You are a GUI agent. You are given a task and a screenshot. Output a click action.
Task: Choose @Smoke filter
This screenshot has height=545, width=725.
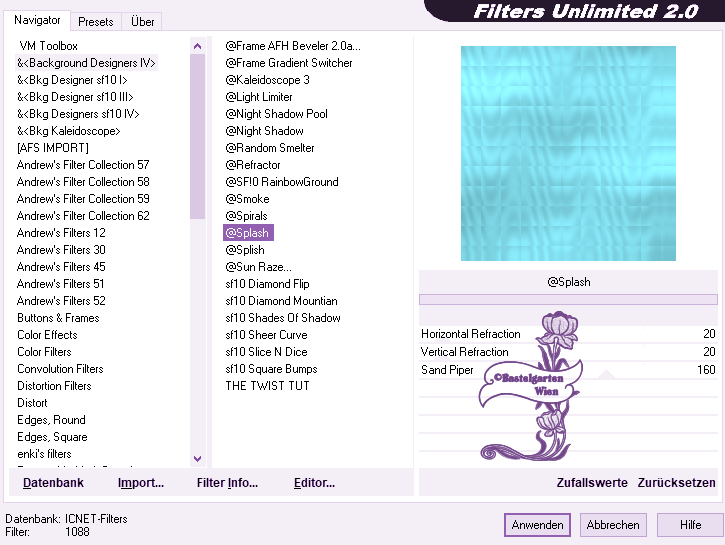point(247,199)
